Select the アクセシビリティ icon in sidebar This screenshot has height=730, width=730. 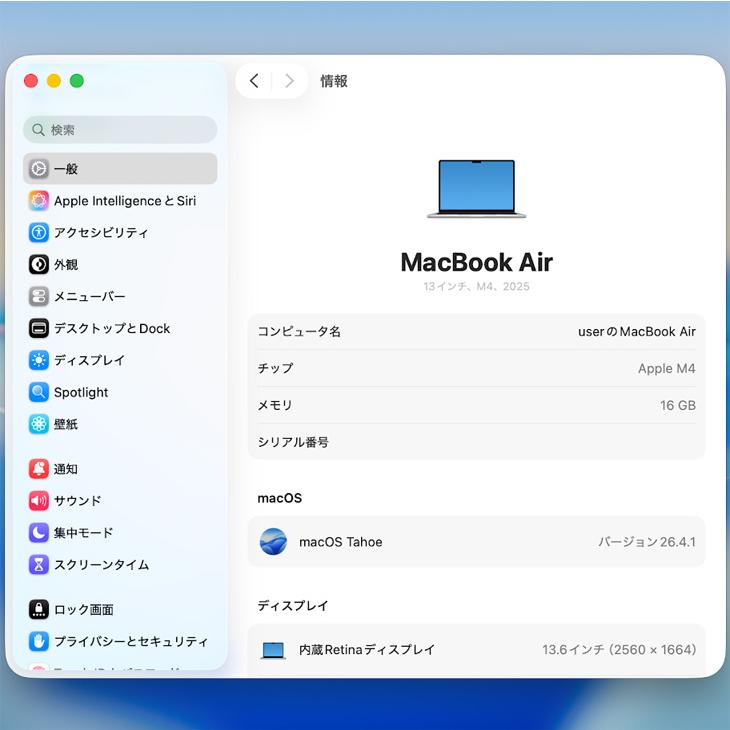point(39,232)
